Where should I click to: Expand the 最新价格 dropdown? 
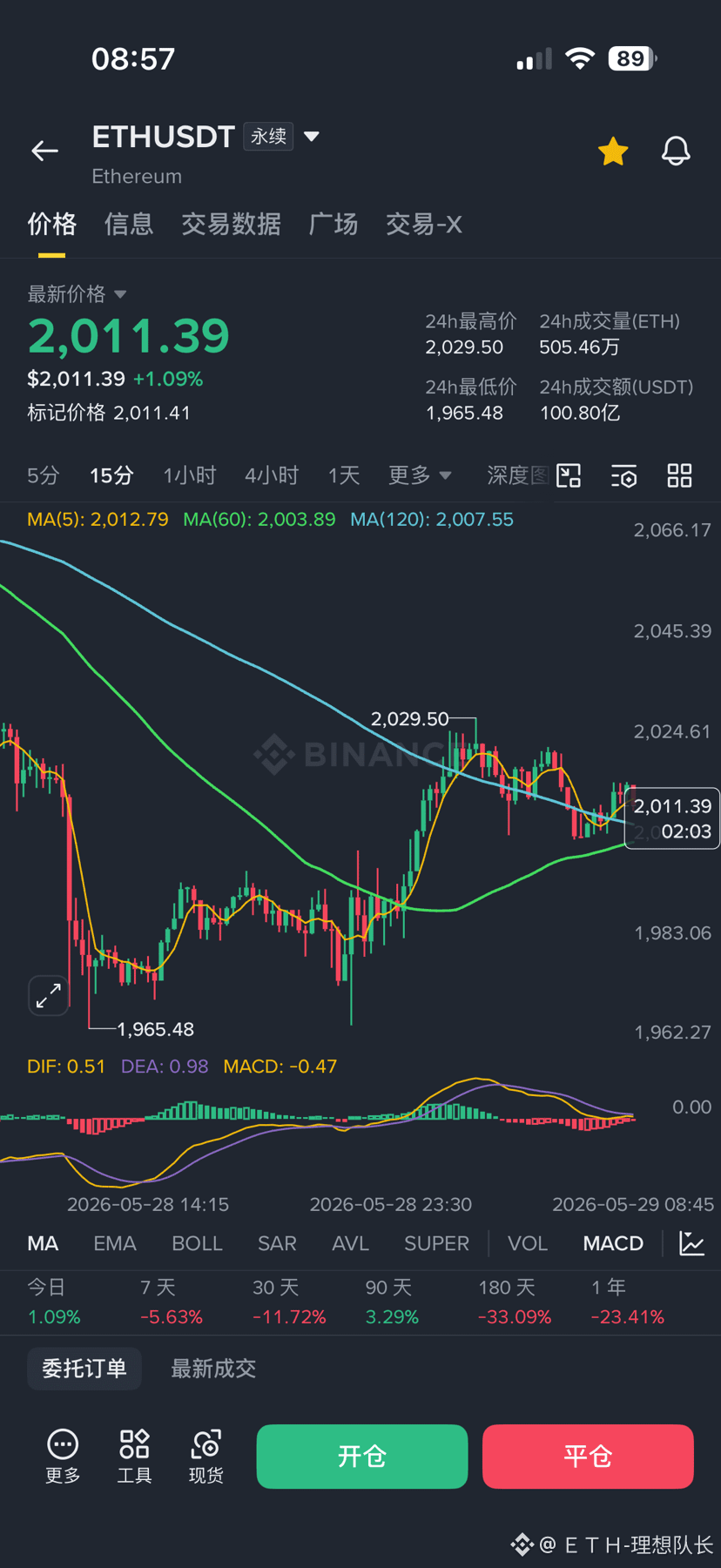click(120, 294)
